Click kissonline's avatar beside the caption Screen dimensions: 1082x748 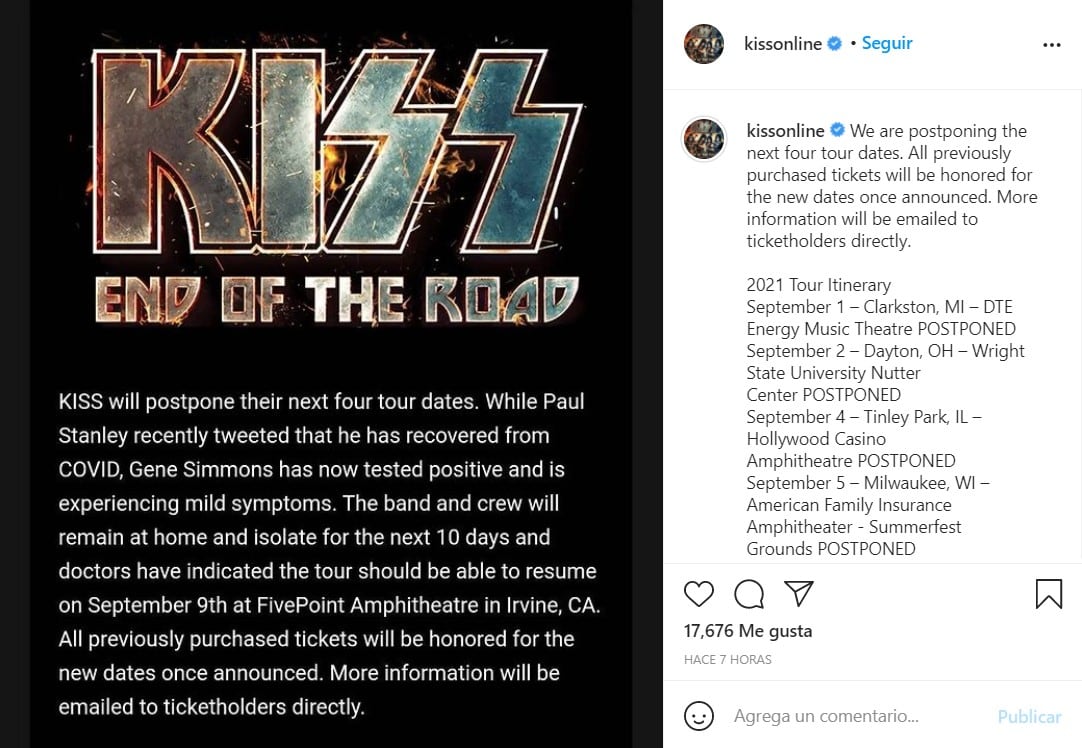[x=703, y=138]
